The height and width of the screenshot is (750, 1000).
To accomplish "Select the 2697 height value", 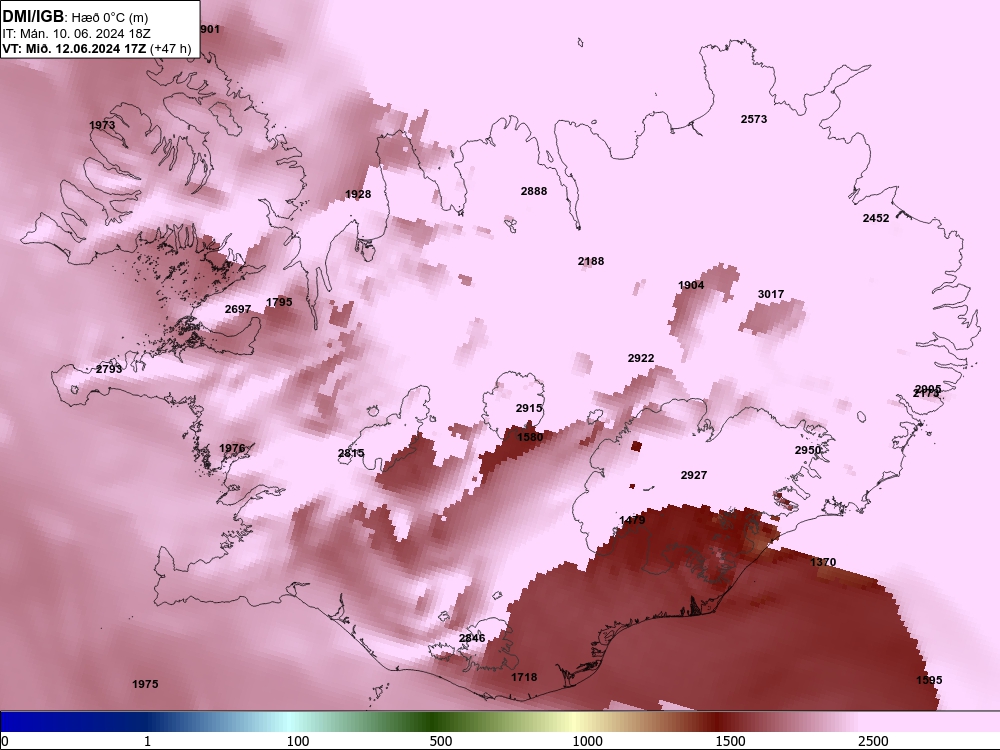I will tap(238, 309).
